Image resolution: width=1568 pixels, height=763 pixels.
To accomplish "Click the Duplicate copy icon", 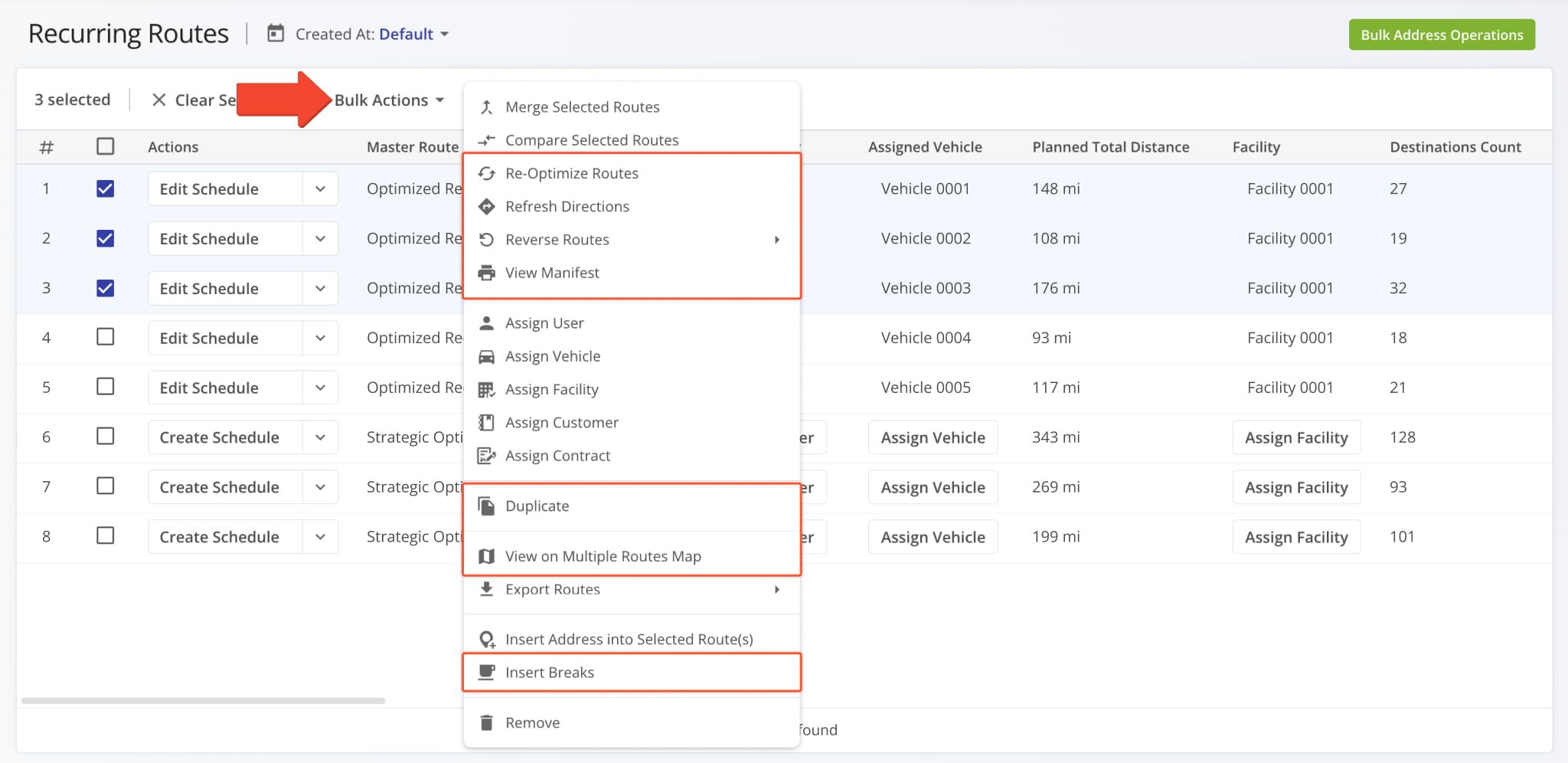I will coord(486,506).
